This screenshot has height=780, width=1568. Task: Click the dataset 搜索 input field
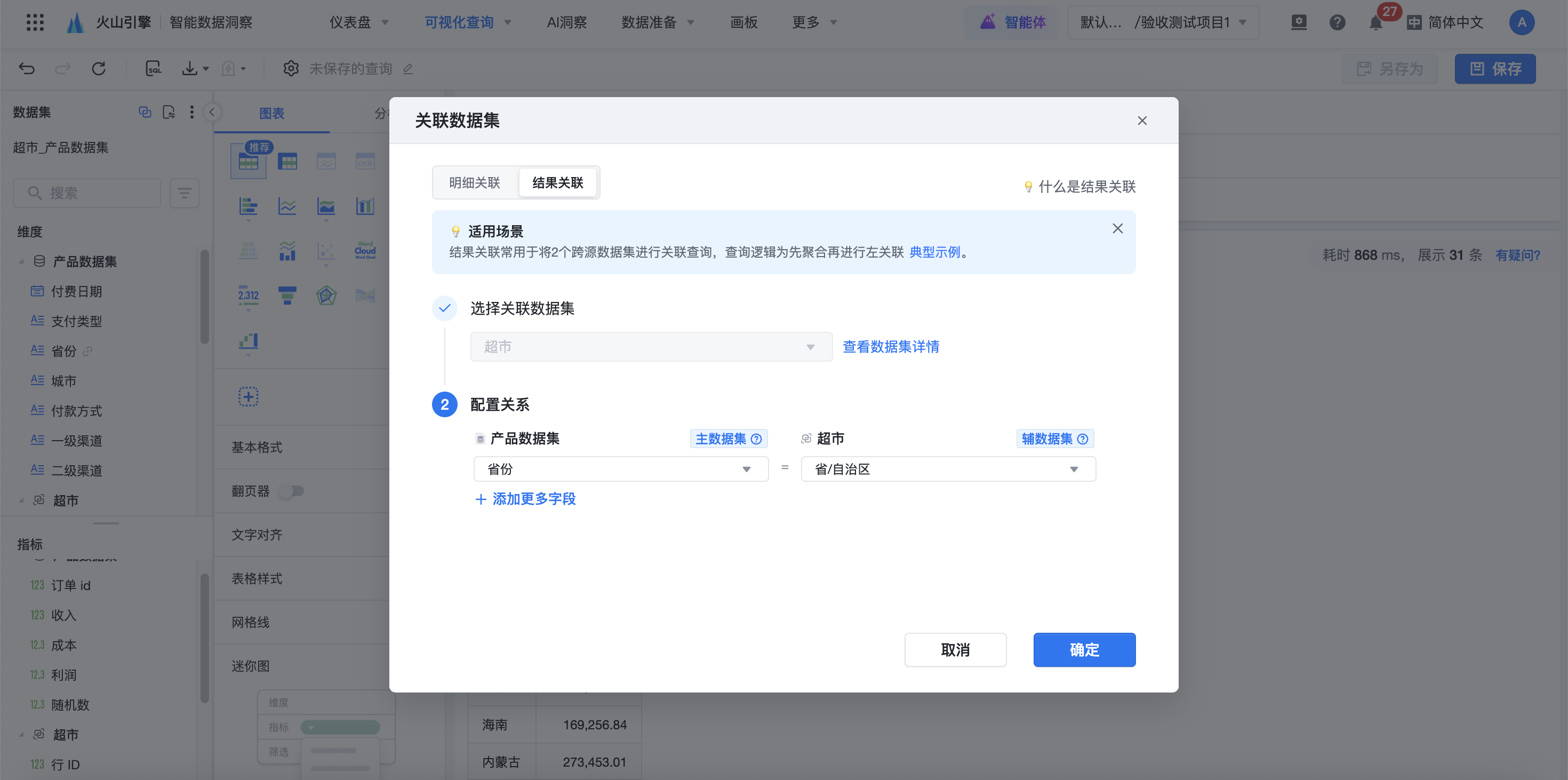click(x=87, y=193)
